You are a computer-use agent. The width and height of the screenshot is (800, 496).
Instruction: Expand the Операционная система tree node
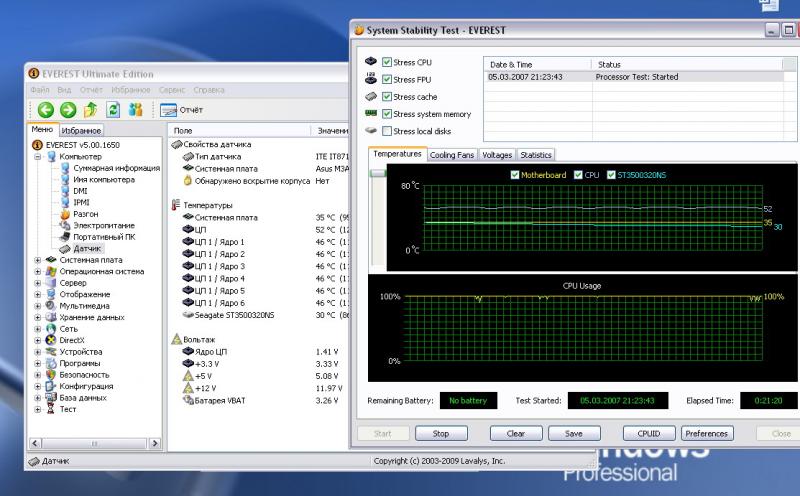[x=37, y=271]
